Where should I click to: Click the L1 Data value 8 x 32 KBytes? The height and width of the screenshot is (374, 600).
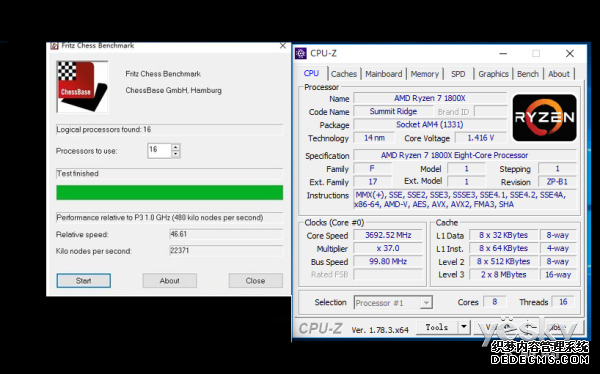(x=503, y=235)
